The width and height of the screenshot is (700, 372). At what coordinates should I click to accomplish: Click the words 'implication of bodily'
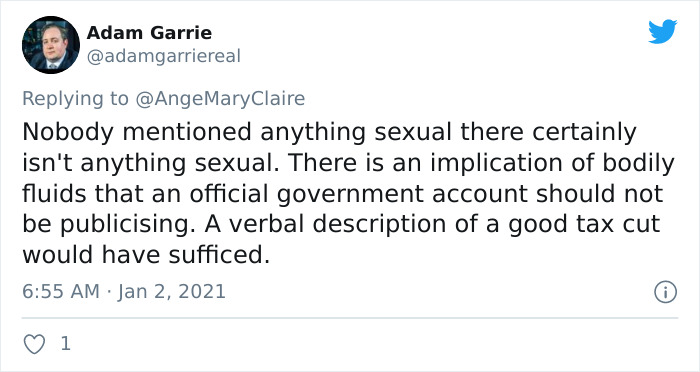click(552, 163)
